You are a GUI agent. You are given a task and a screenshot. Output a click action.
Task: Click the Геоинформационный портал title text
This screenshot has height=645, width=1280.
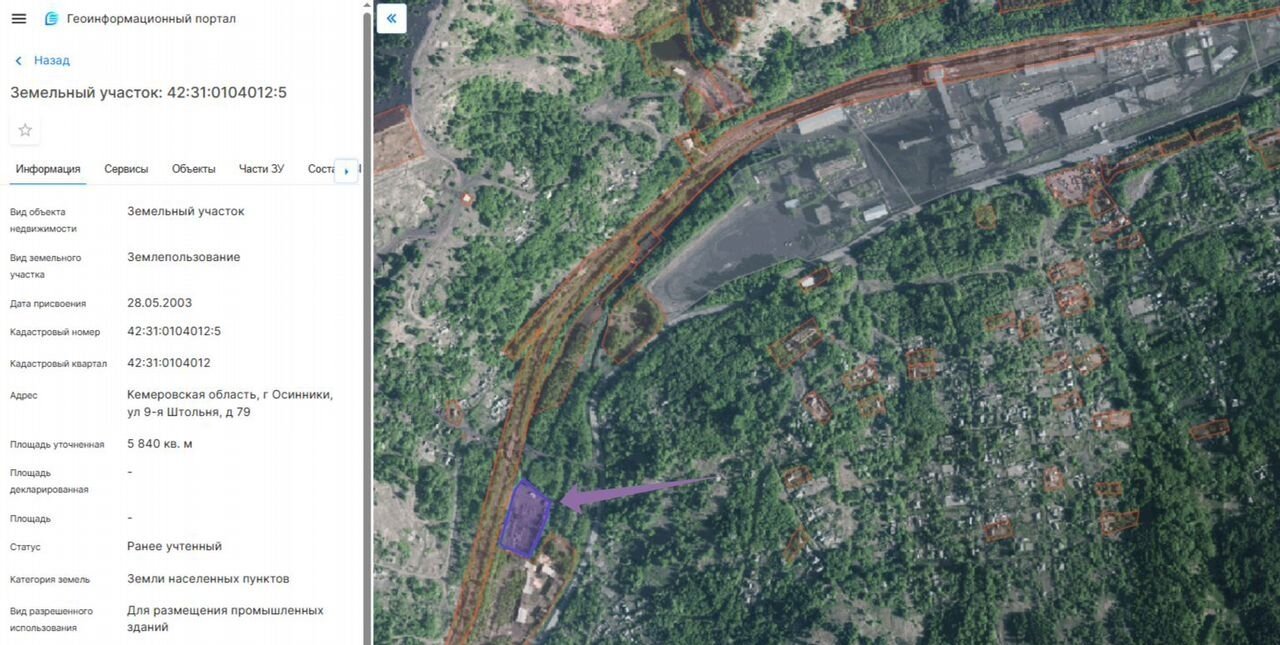tap(151, 19)
